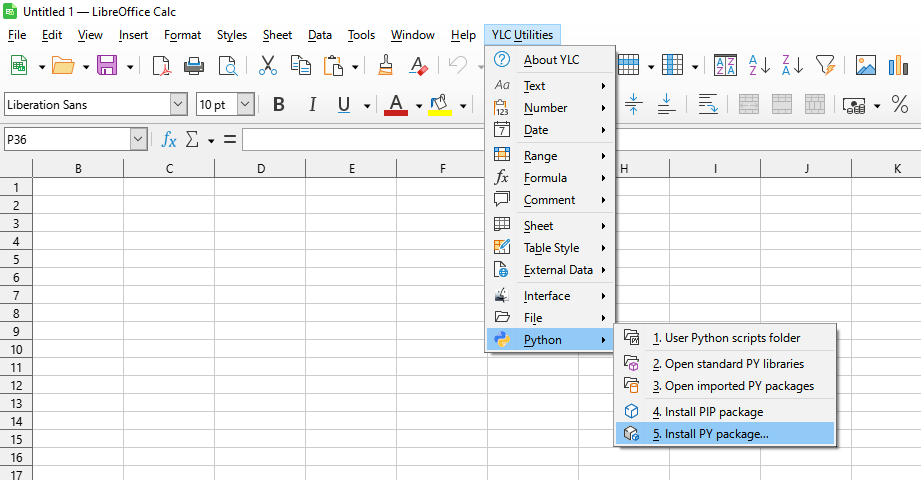This screenshot has width=921, height=480.
Task: Click the AutoFilter funnel icon
Action: (x=824, y=66)
